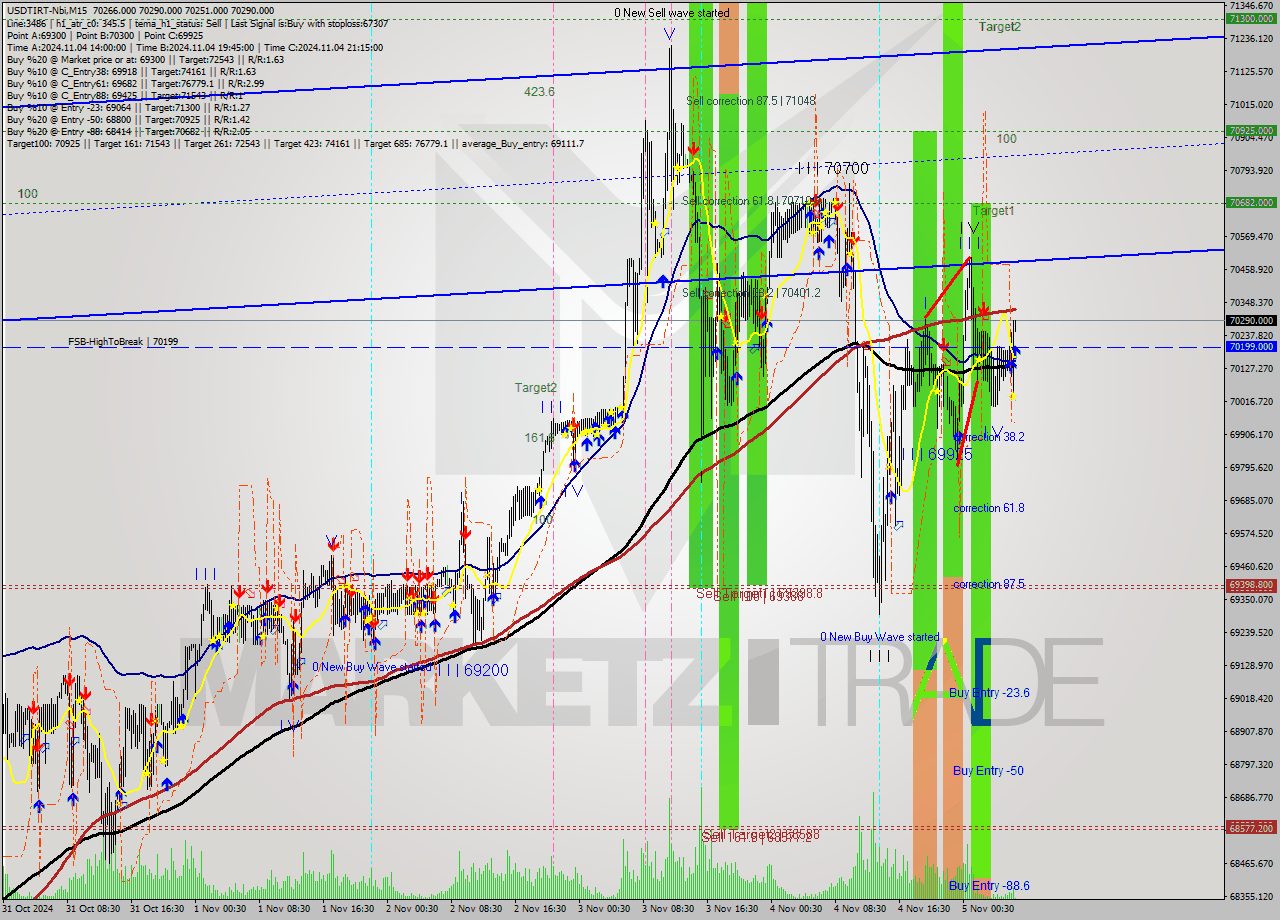This screenshot has width=1280, height=920.
Task: Click the 'Buy %10 @ Market price' info line
Action: [145, 60]
